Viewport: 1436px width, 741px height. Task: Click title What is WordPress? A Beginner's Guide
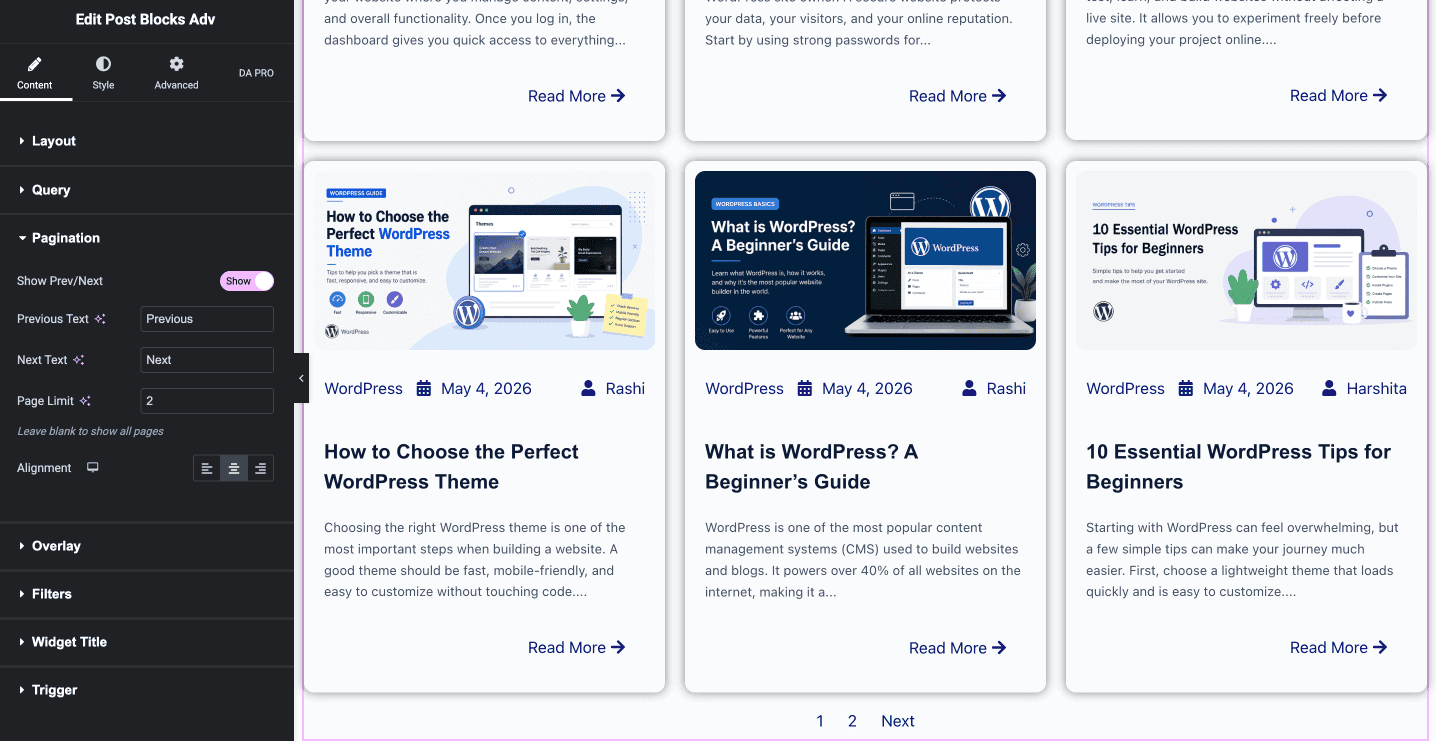click(x=811, y=467)
